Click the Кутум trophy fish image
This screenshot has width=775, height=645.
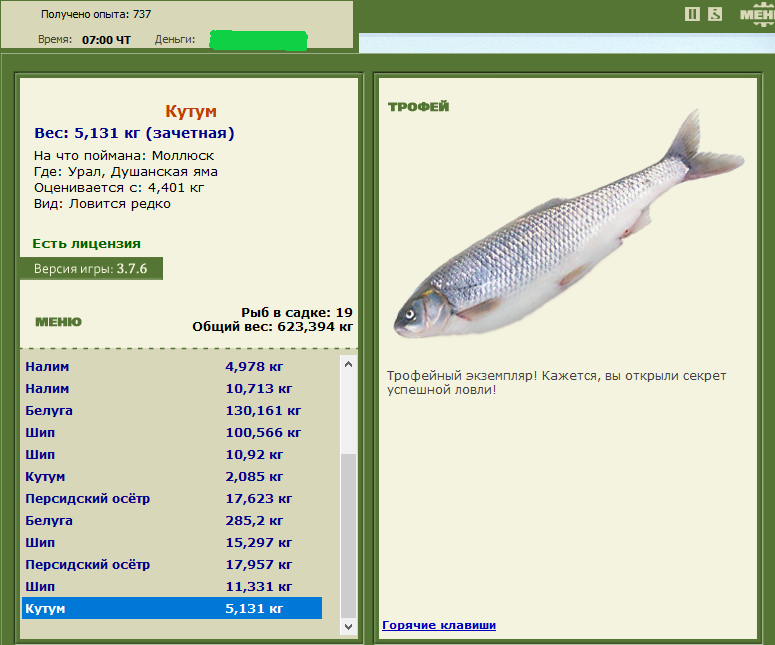(x=568, y=225)
